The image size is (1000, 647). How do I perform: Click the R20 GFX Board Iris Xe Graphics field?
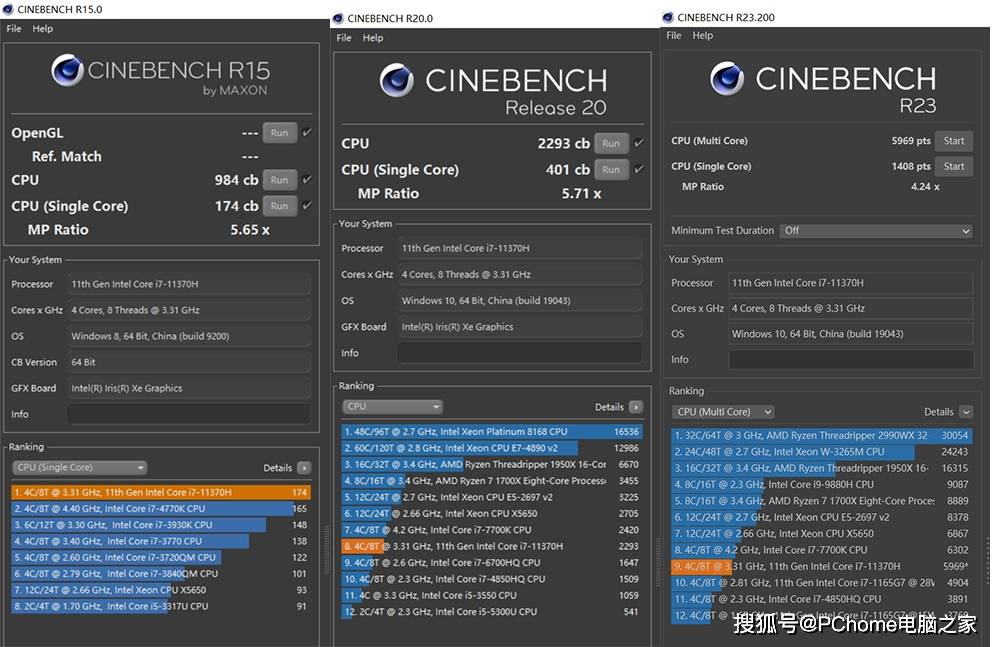point(520,327)
